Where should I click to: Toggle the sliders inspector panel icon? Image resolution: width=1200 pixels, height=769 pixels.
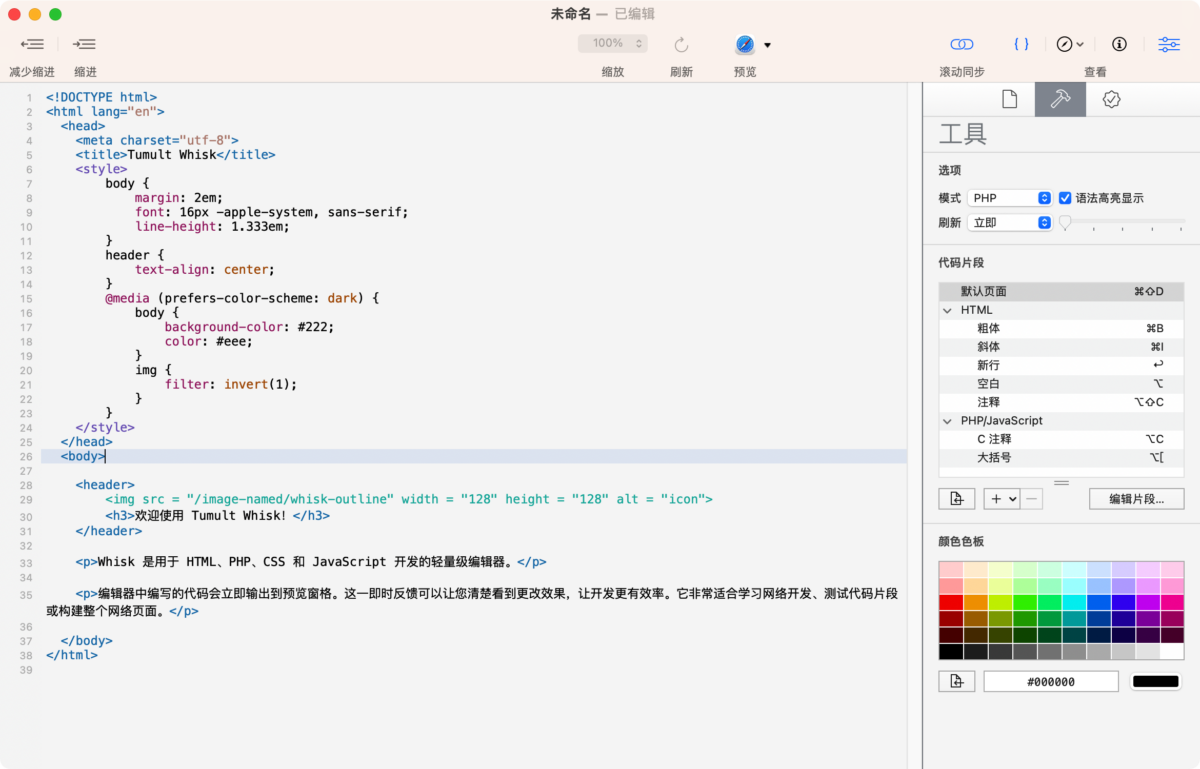click(1168, 44)
